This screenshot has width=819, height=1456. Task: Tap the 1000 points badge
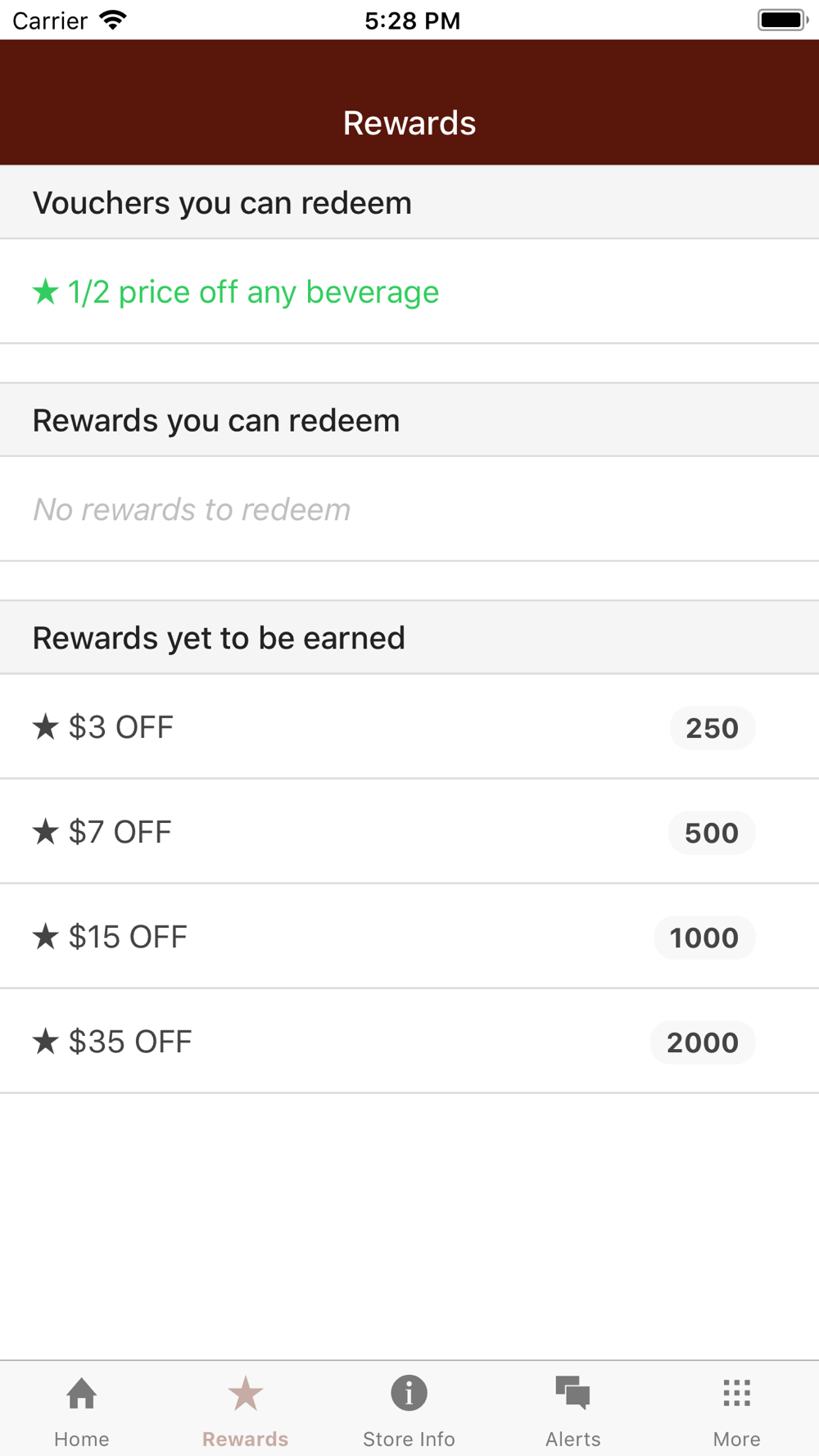pos(704,938)
